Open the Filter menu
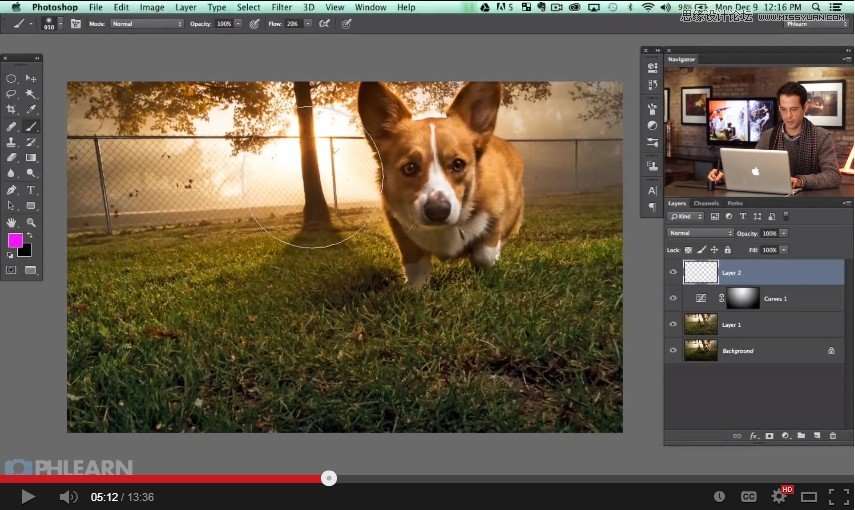The height and width of the screenshot is (510, 855). coord(282,7)
